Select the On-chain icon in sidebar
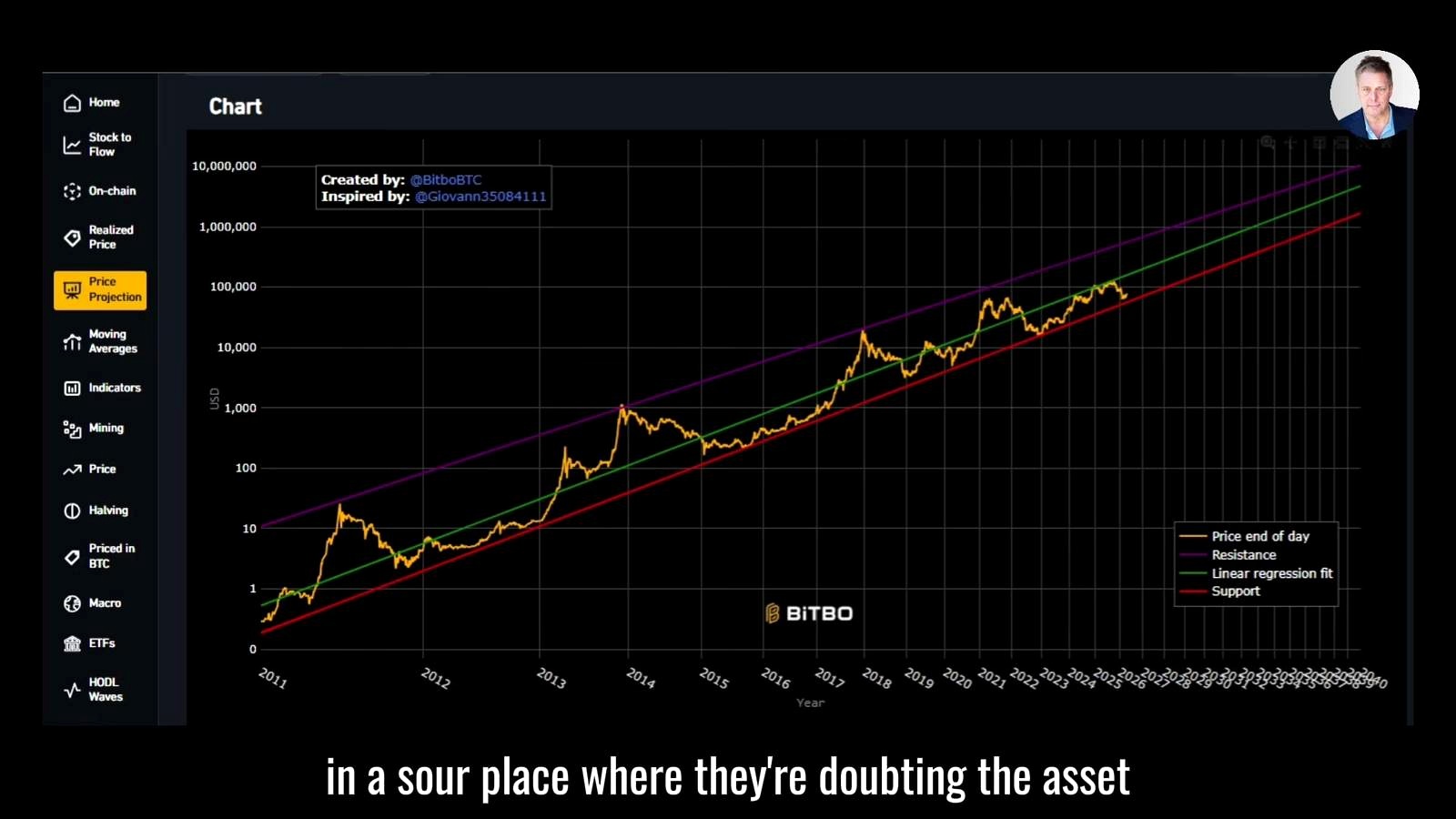1456x819 pixels. (x=72, y=191)
